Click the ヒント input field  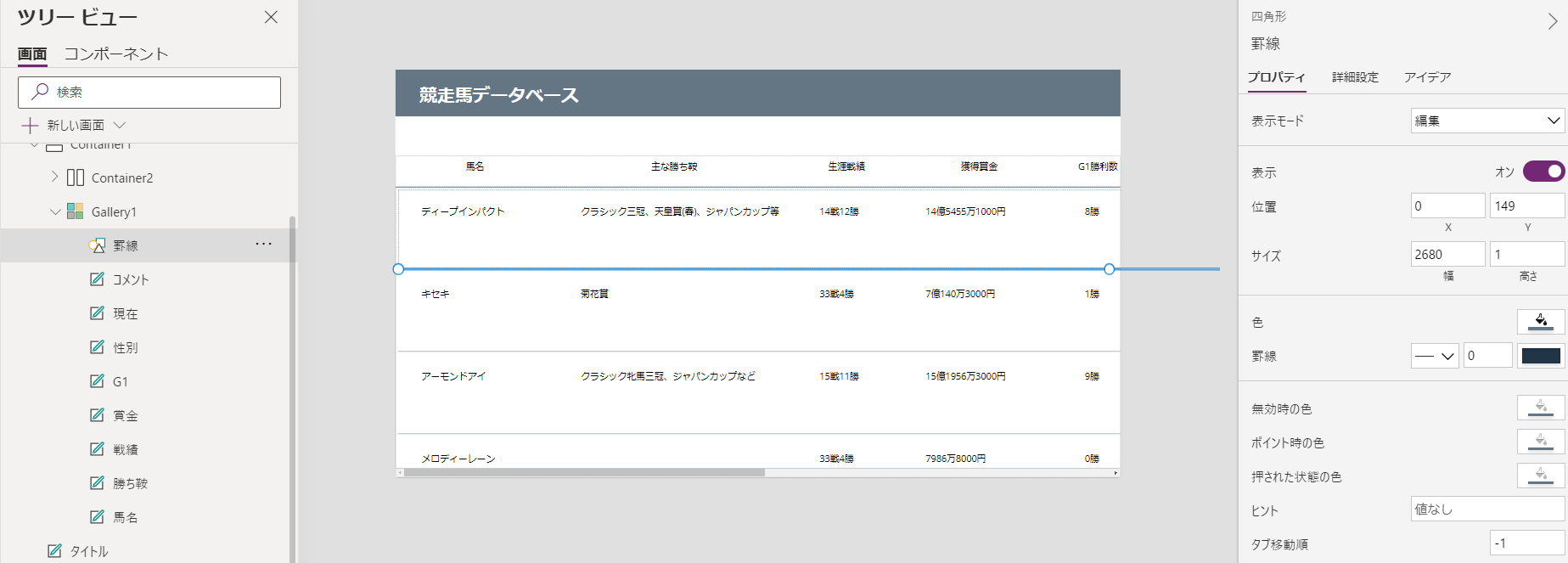pos(1487,510)
